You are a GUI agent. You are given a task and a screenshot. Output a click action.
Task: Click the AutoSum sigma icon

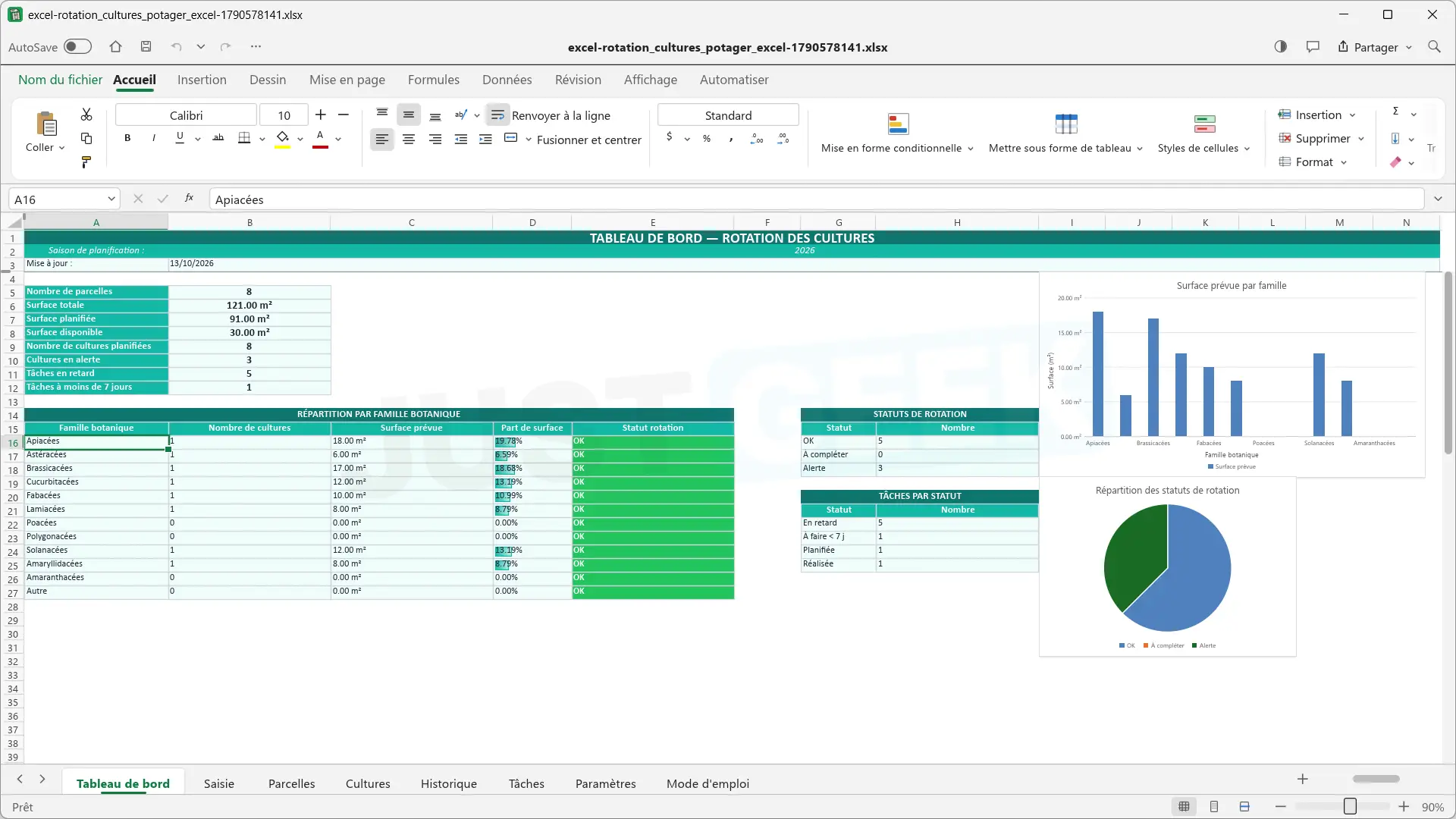coord(1395,111)
